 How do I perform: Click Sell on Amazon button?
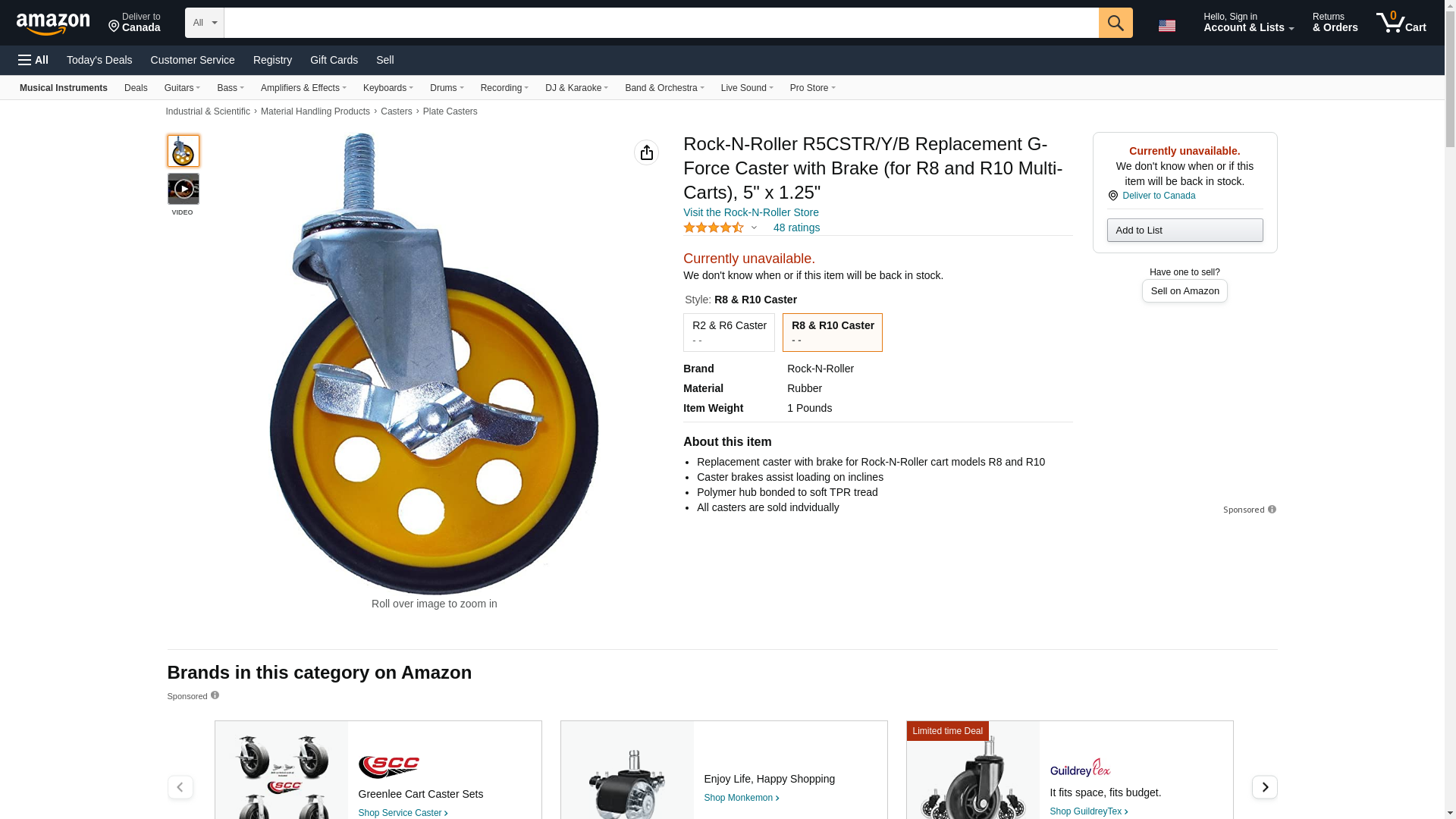(x=1184, y=291)
